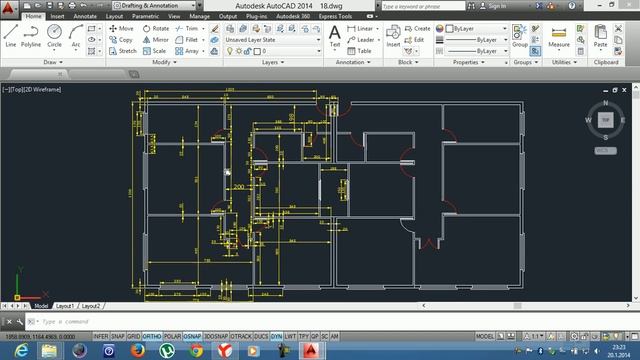
Task: Click the Stretch tool
Action: point(123,51)
